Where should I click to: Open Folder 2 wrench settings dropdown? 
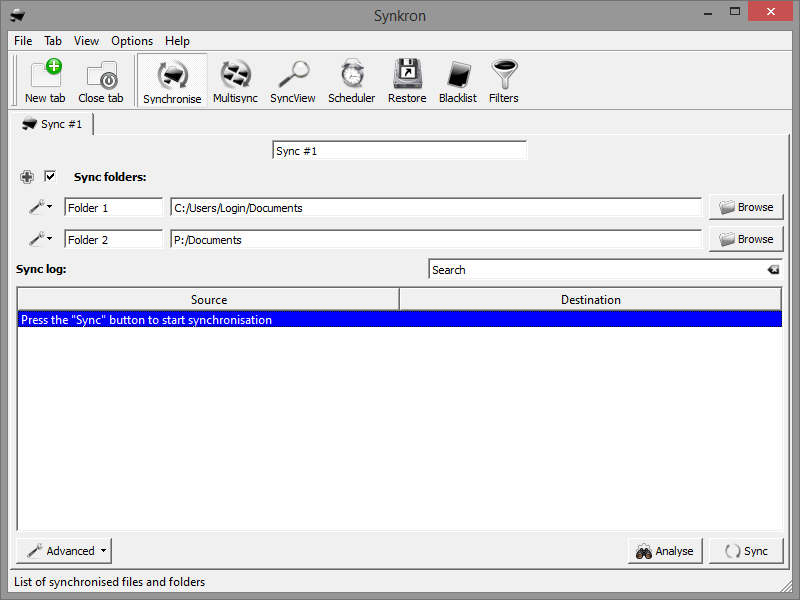click(x=40, y=239)
